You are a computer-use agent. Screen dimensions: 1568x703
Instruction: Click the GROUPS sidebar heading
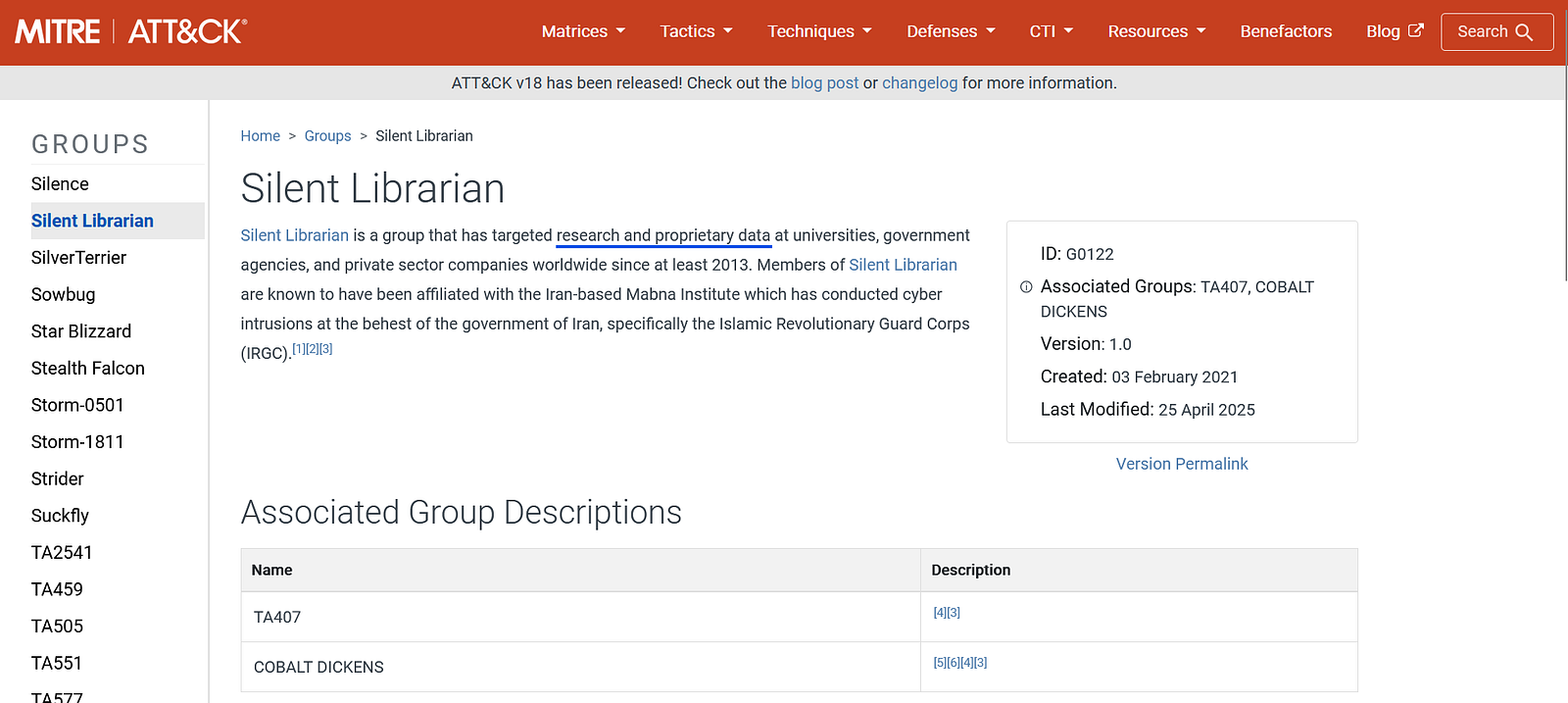90,144
